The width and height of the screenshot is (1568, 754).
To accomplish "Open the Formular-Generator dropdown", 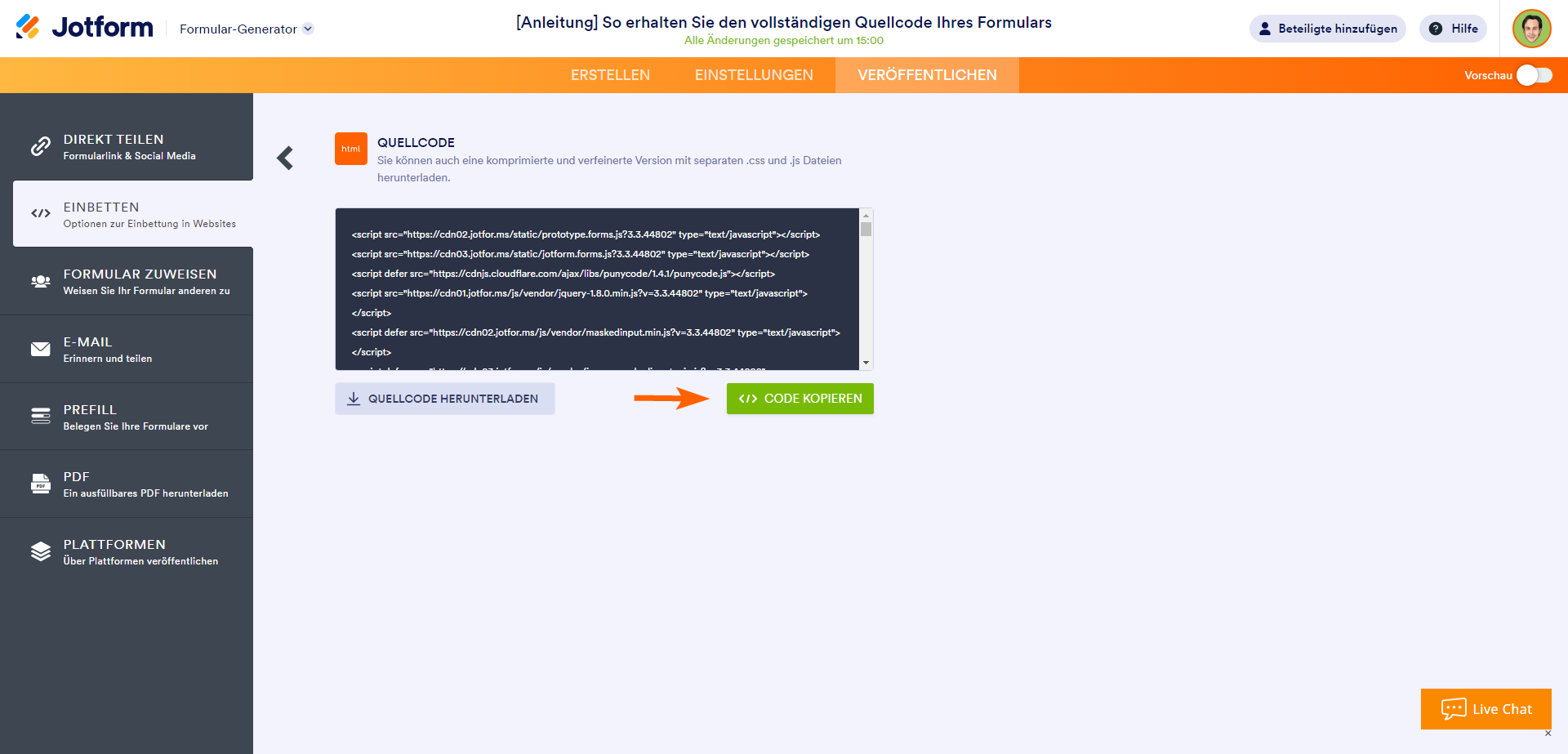I will click(247, 29).
